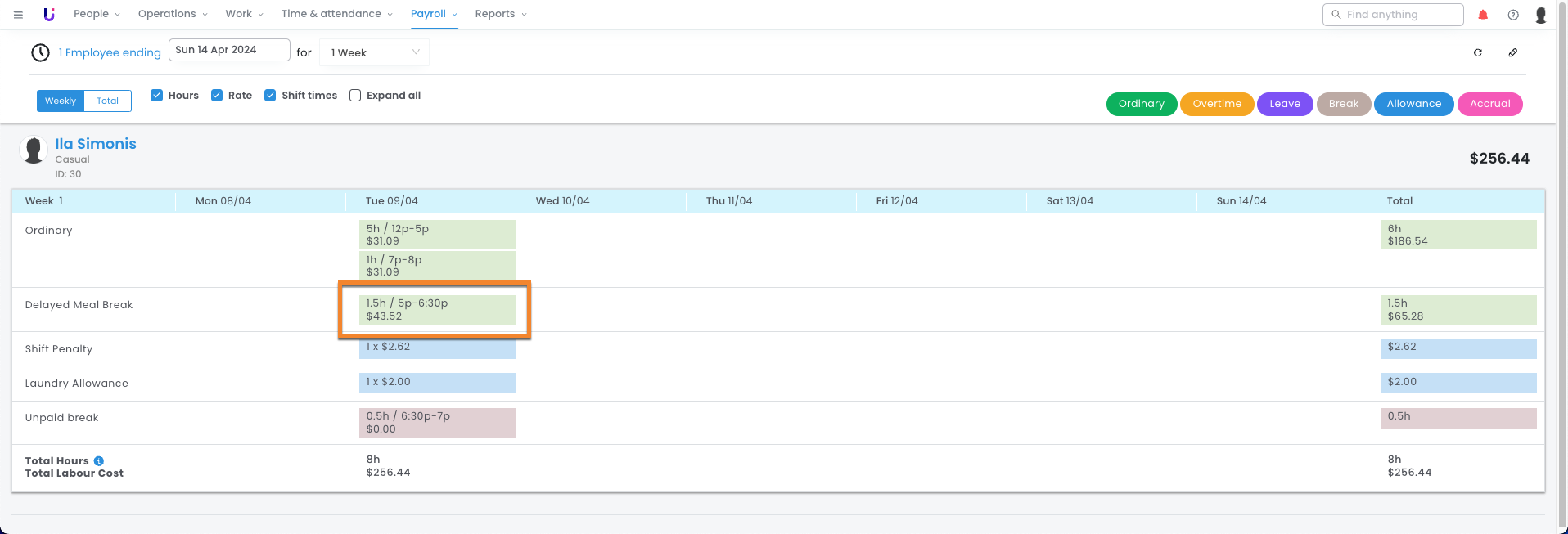This screenshot has height=534, width=1568.
Task: Open Ila Simonis employee profile link
Action: point(96,144)
